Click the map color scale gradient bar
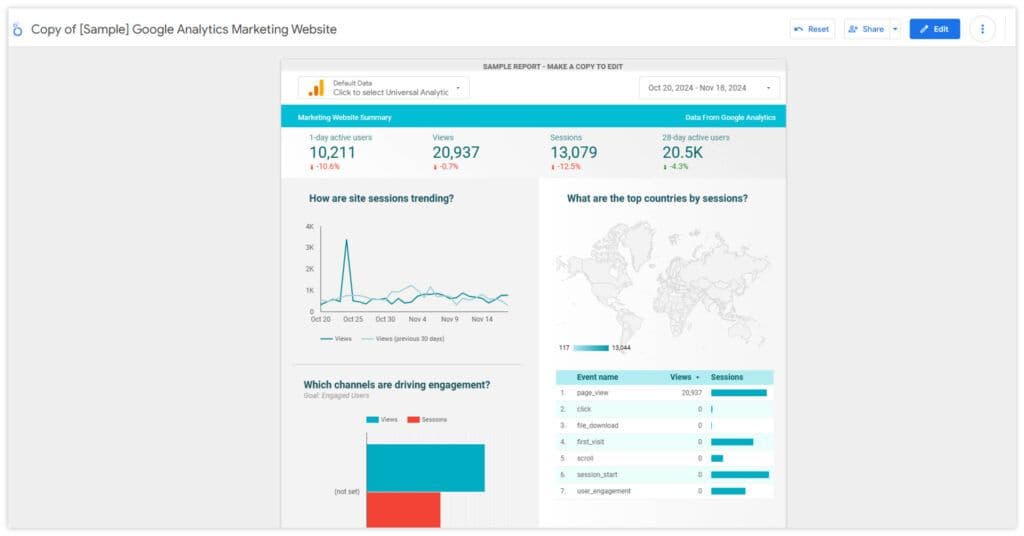Image resolution: width=1024 pixels, height=536 pixels. click(591, 348)
